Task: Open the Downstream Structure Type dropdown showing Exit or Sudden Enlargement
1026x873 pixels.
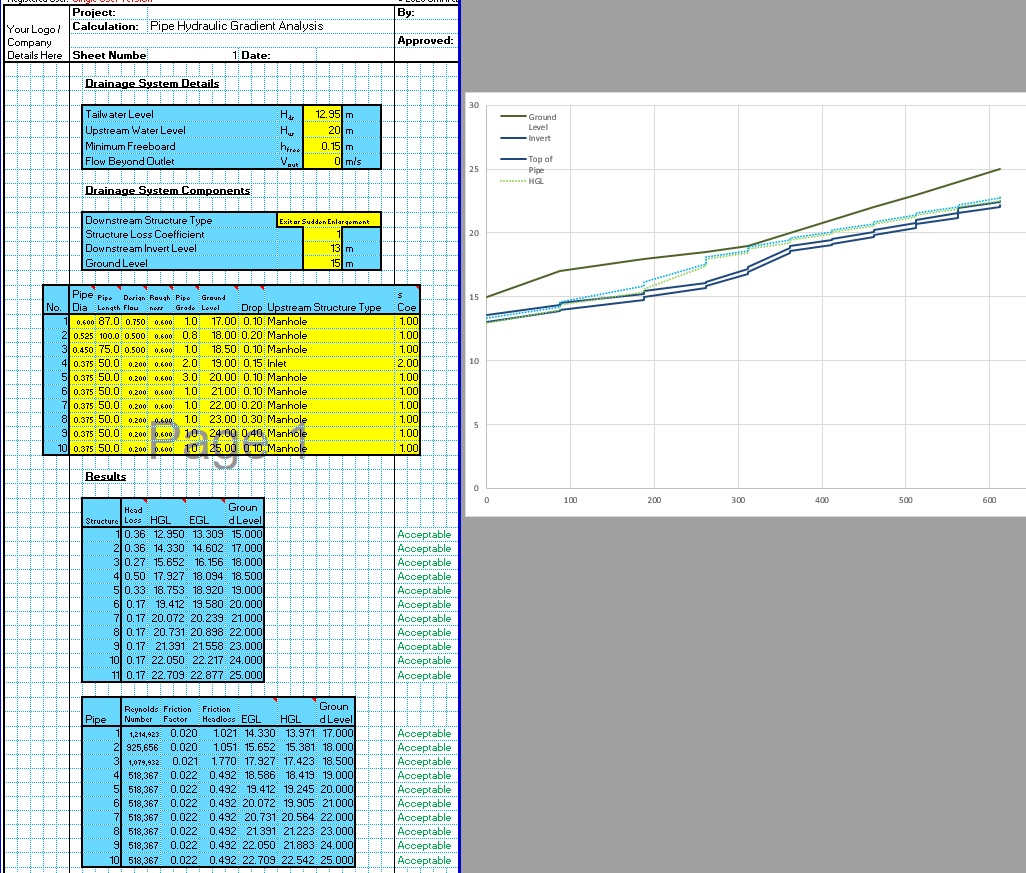Action: 327,220
